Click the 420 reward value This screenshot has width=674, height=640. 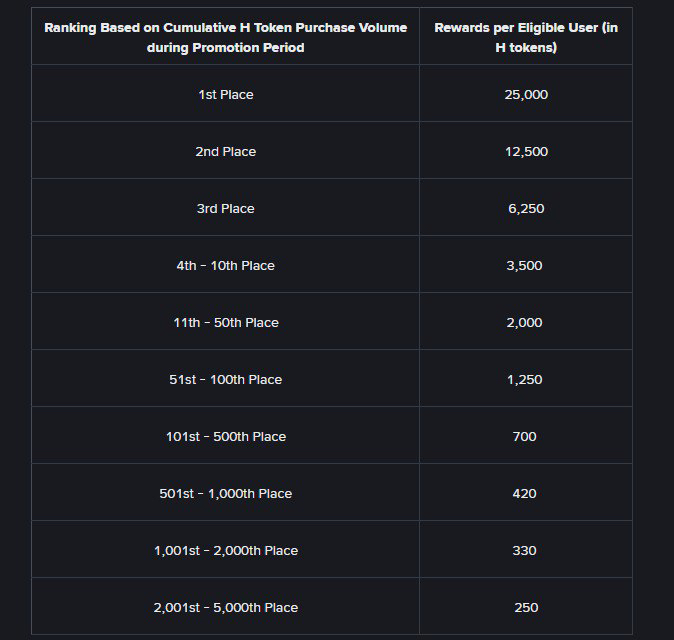point(524,494)
